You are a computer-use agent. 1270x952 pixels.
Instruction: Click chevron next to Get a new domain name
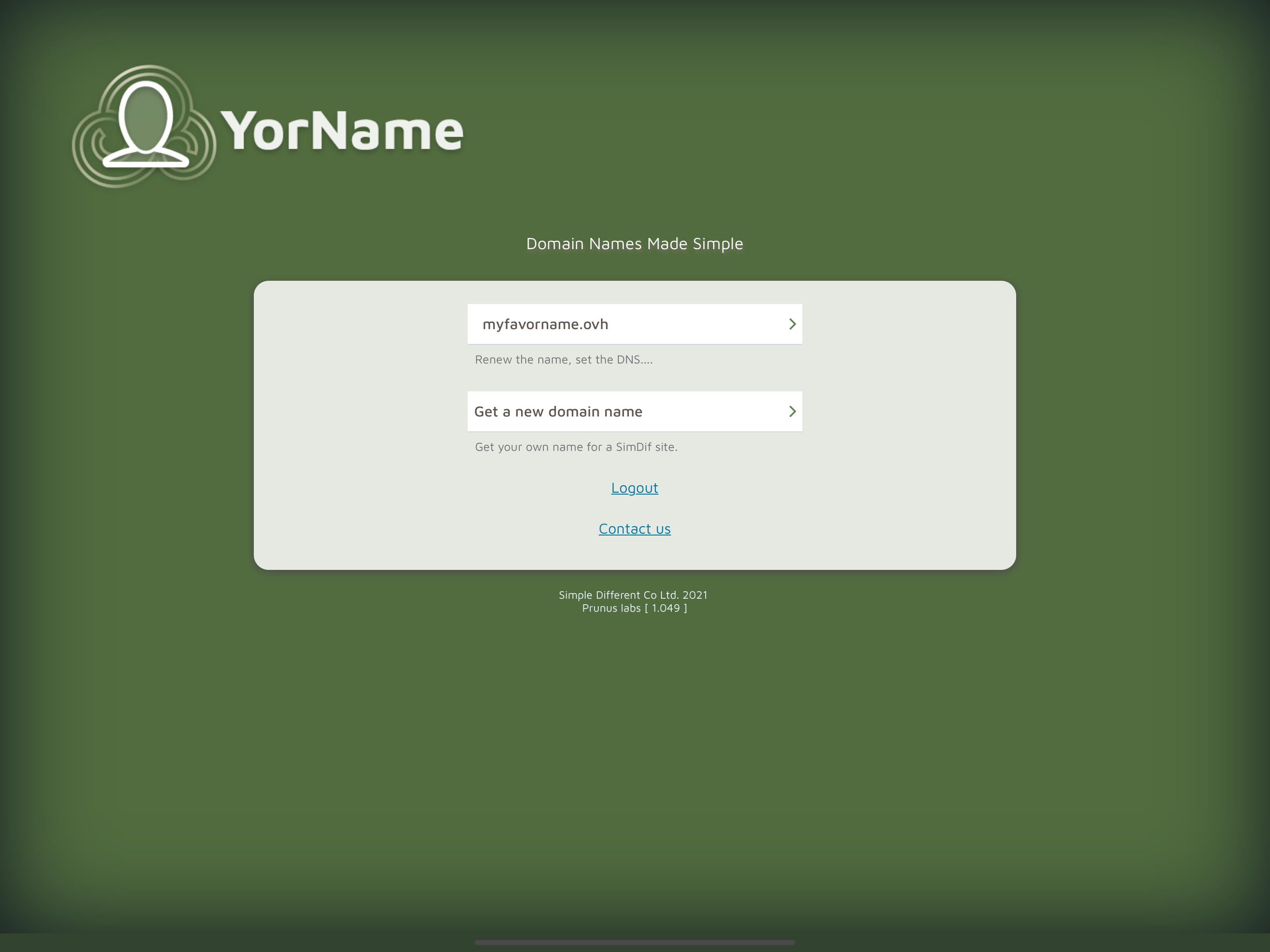tap(792, 411)
